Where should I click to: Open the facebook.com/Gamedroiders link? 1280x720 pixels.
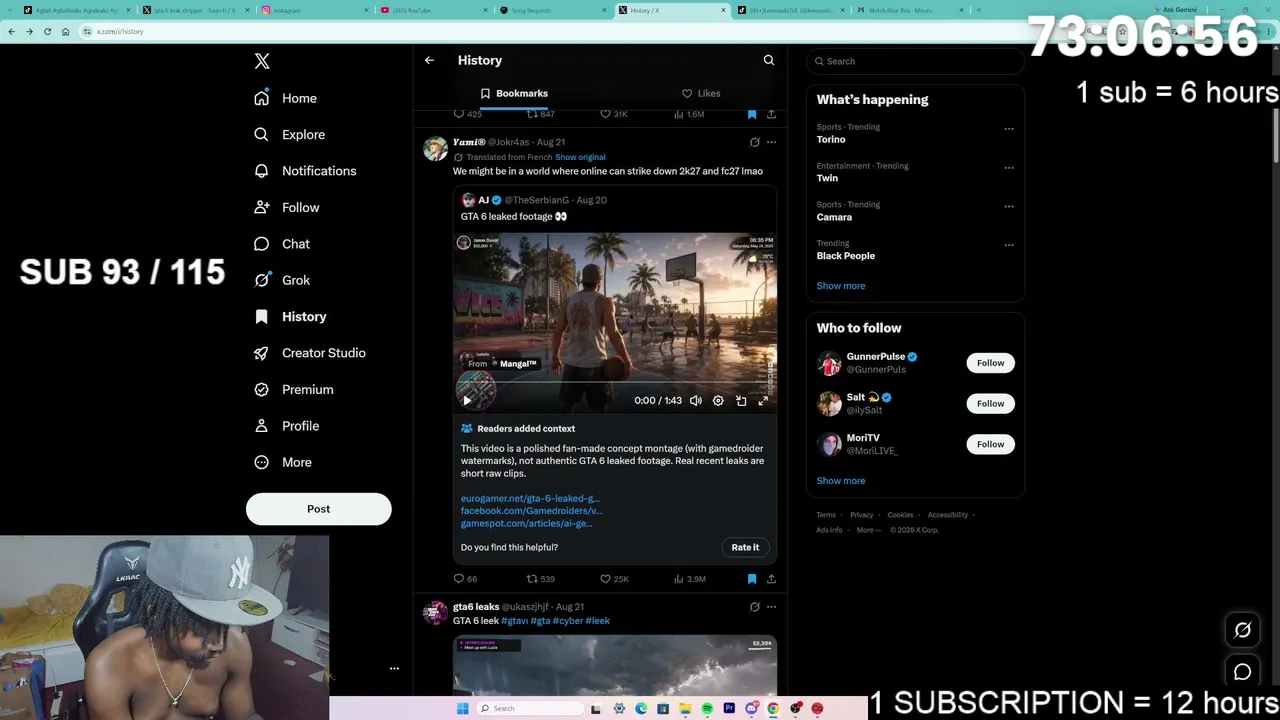click(531, 511)
